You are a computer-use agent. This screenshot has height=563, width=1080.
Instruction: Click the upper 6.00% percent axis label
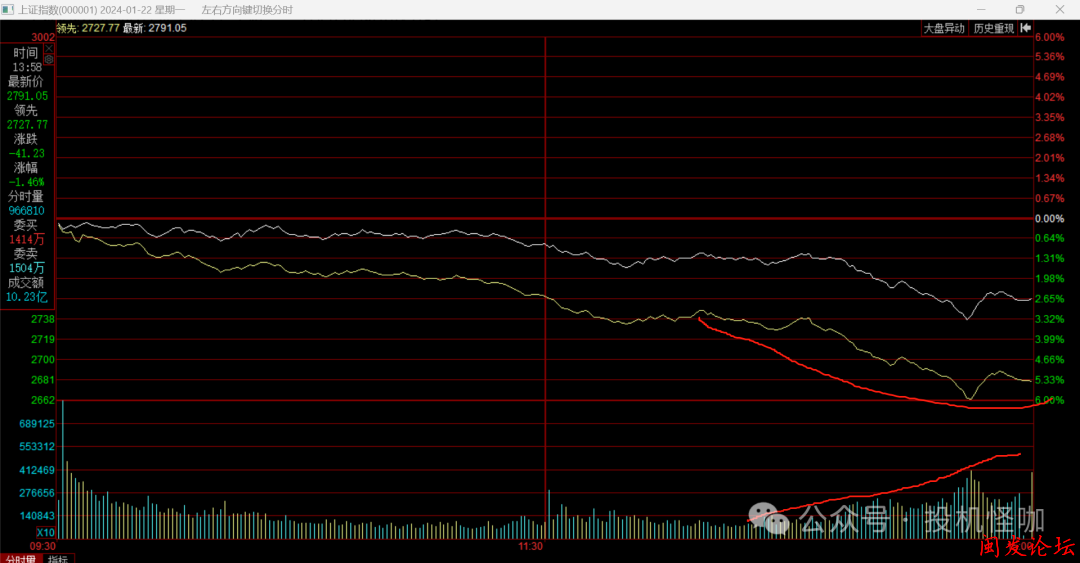1050,37
